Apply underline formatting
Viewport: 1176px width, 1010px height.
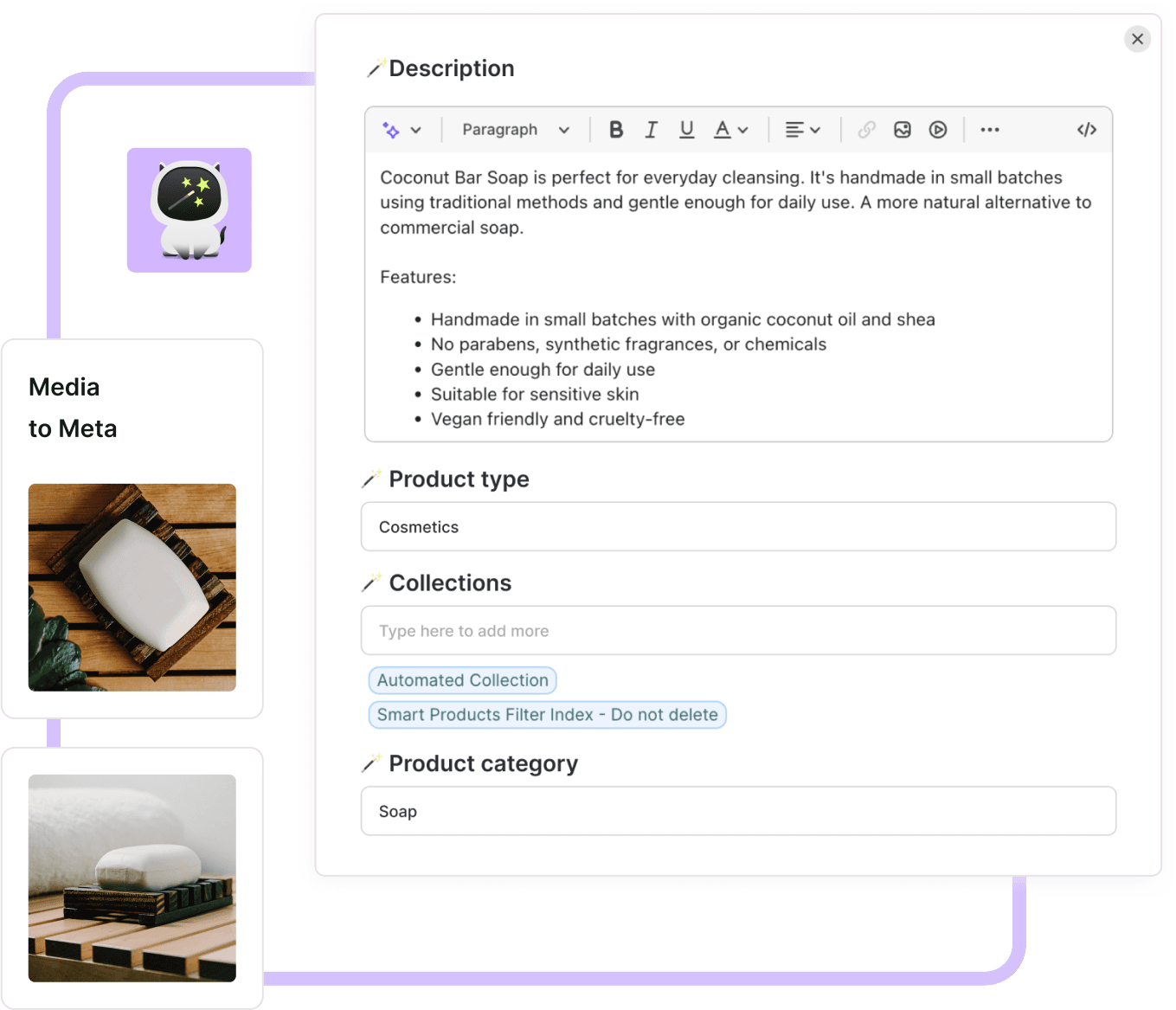(686, 130)
